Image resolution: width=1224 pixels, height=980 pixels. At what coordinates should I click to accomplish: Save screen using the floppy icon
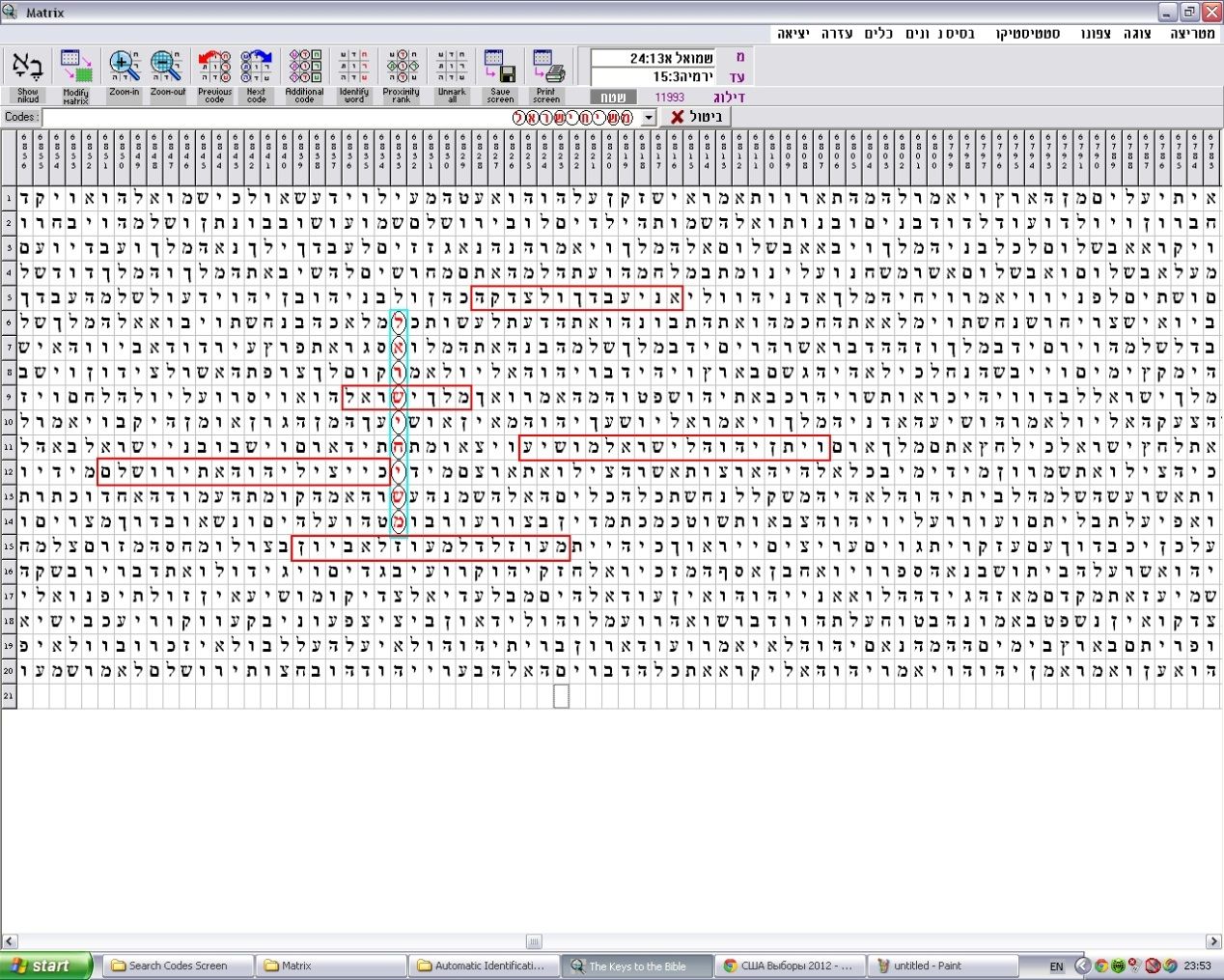coord(500,68)
